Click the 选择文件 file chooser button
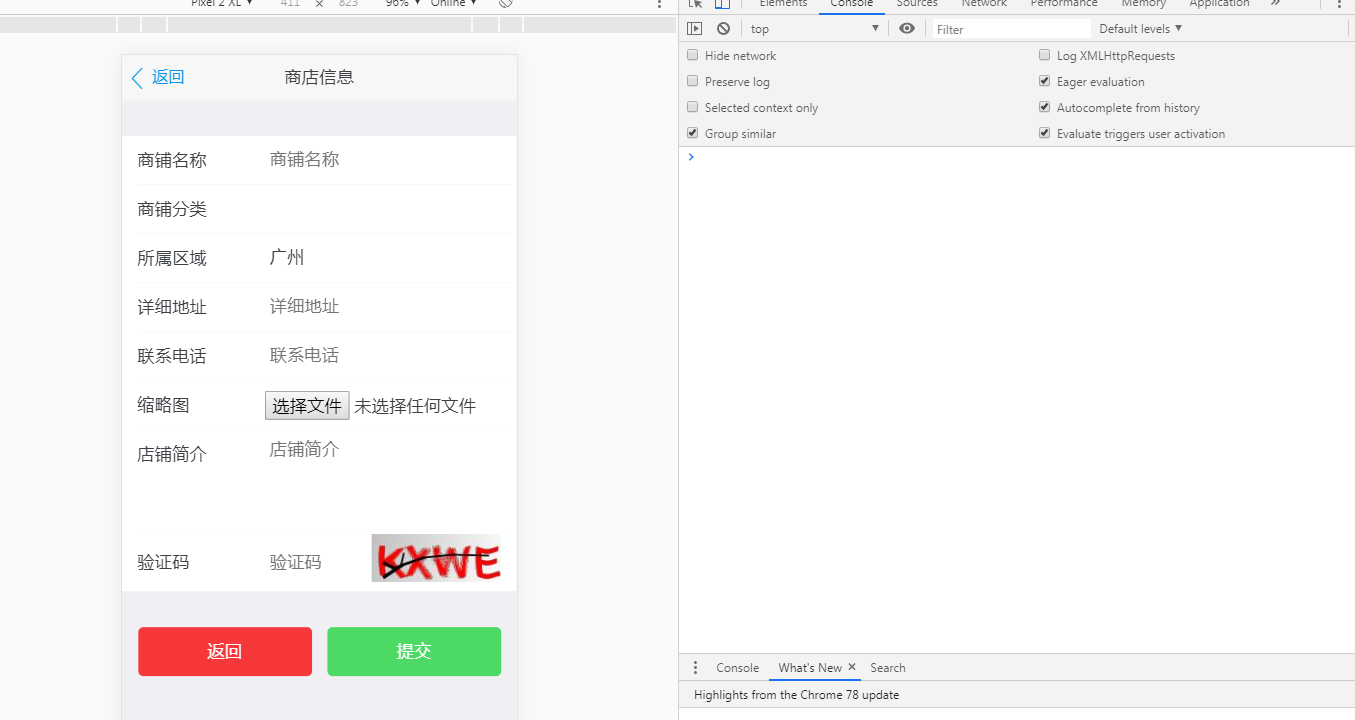 coord(307,405)
